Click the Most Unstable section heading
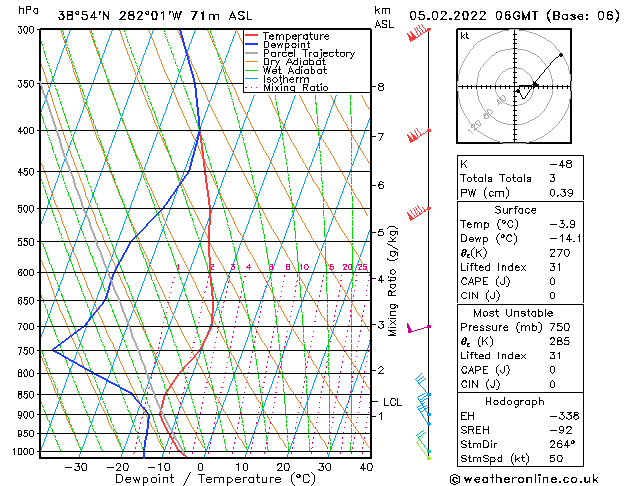629x486 pixels. 513,313
